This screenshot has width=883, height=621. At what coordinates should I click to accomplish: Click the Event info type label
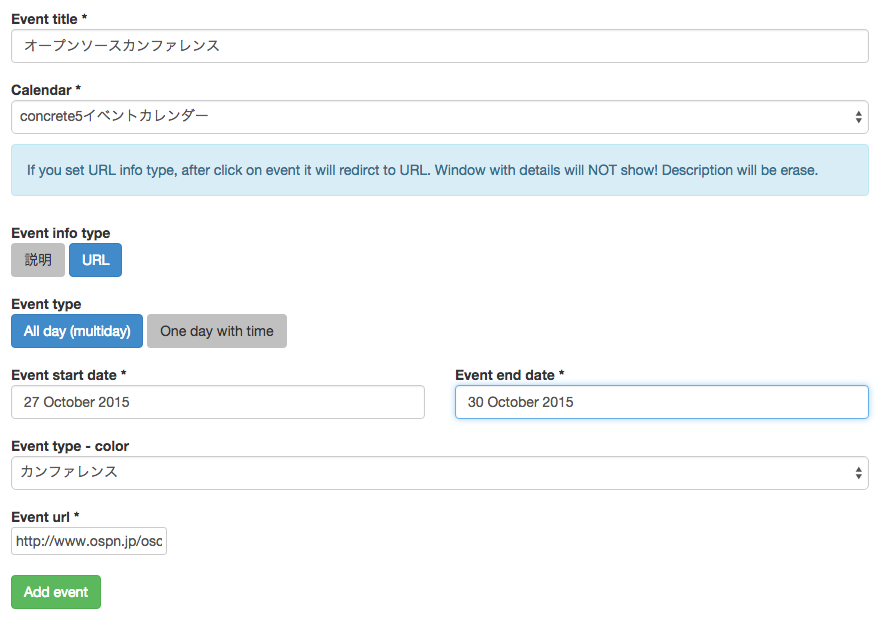click(61, 233)
